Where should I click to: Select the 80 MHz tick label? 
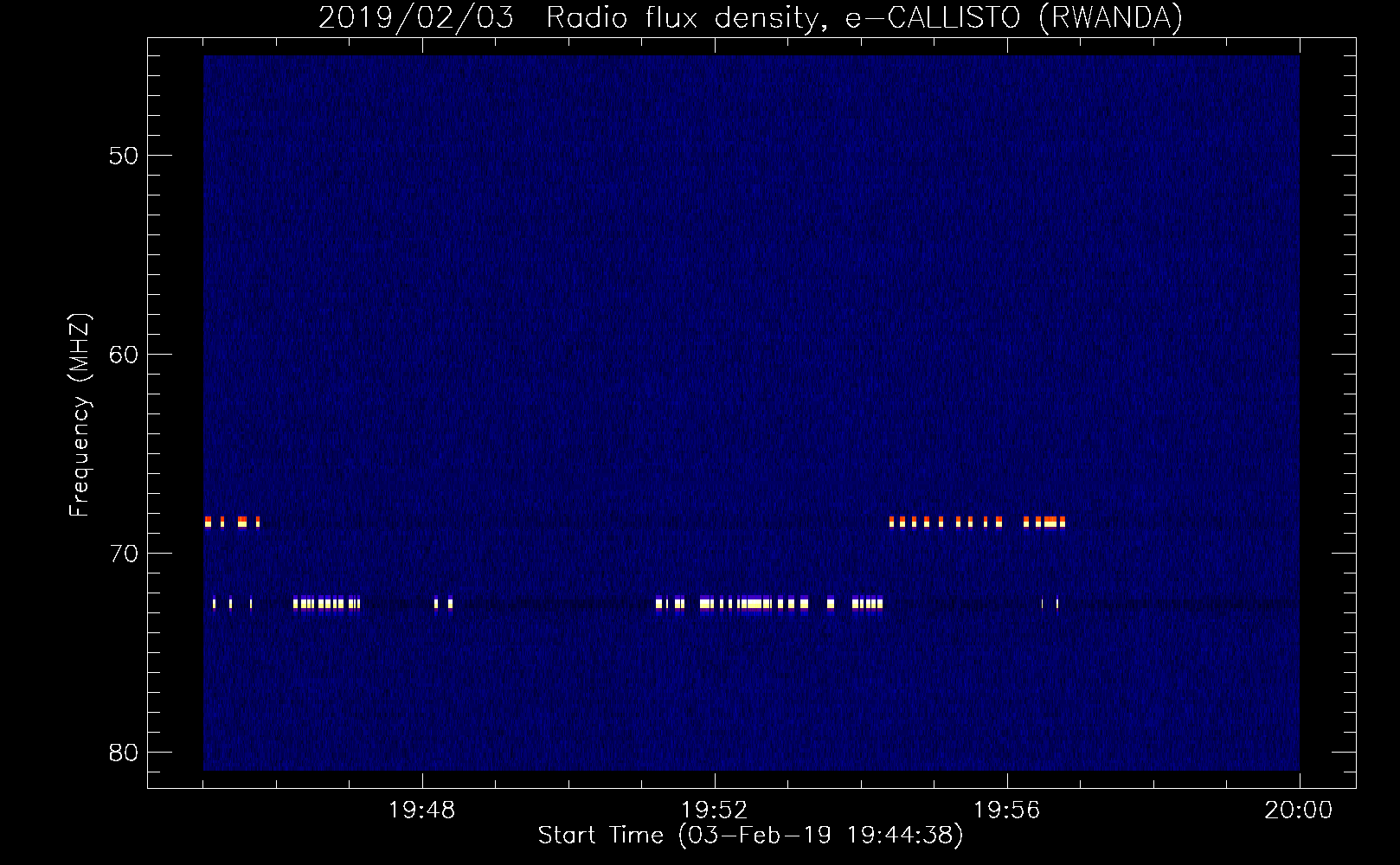point(124,753)
